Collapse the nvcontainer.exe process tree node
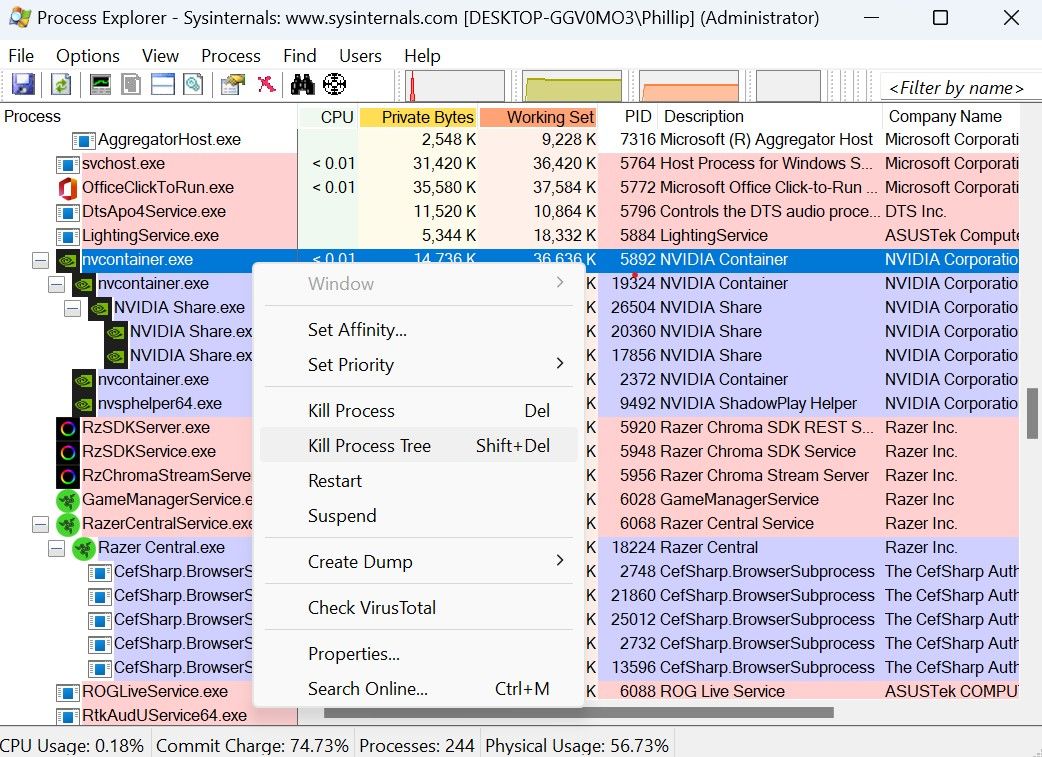This screenshot has width=1042, height=757. coord(39,260)
